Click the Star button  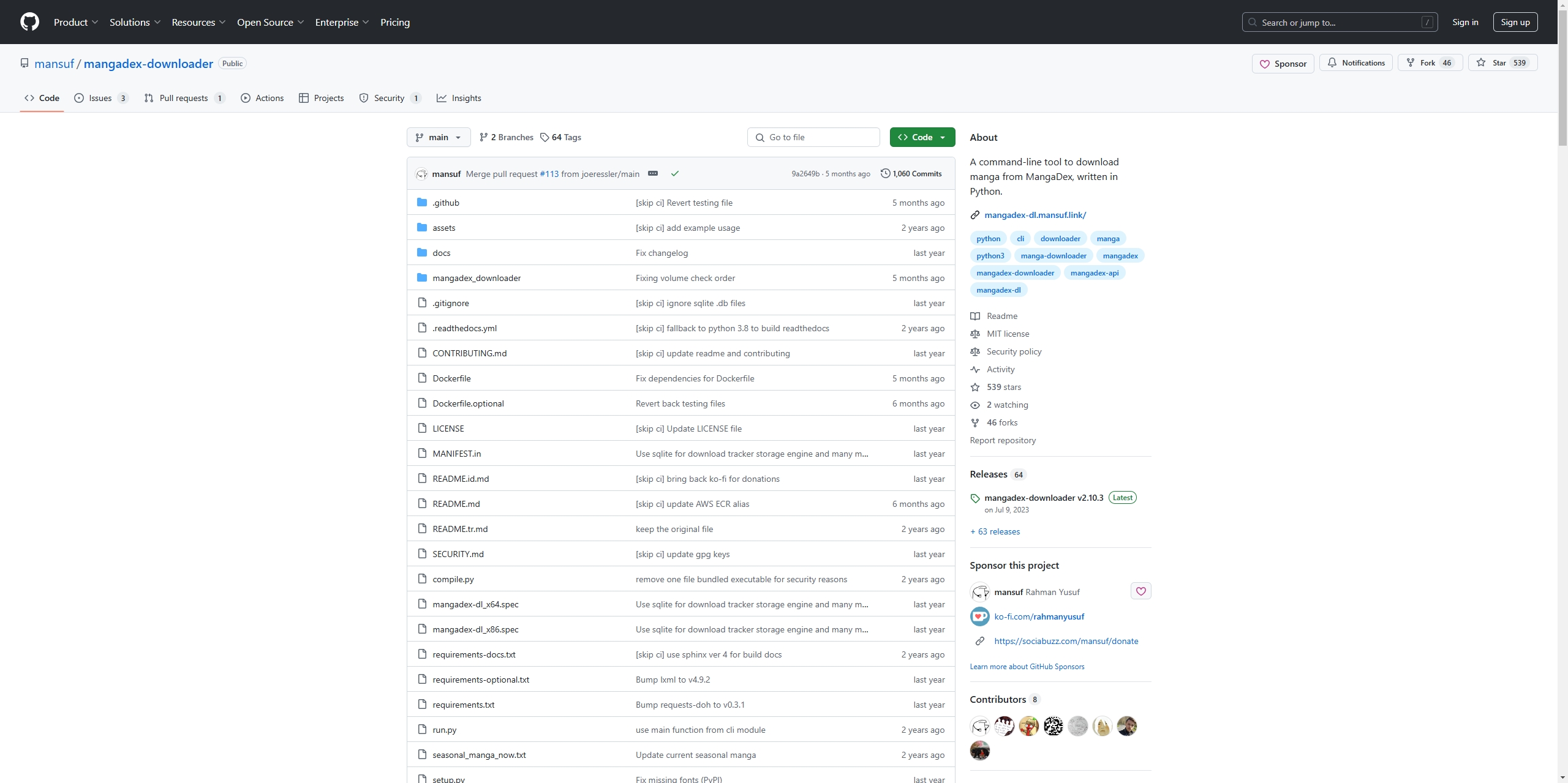[1502, 62]
